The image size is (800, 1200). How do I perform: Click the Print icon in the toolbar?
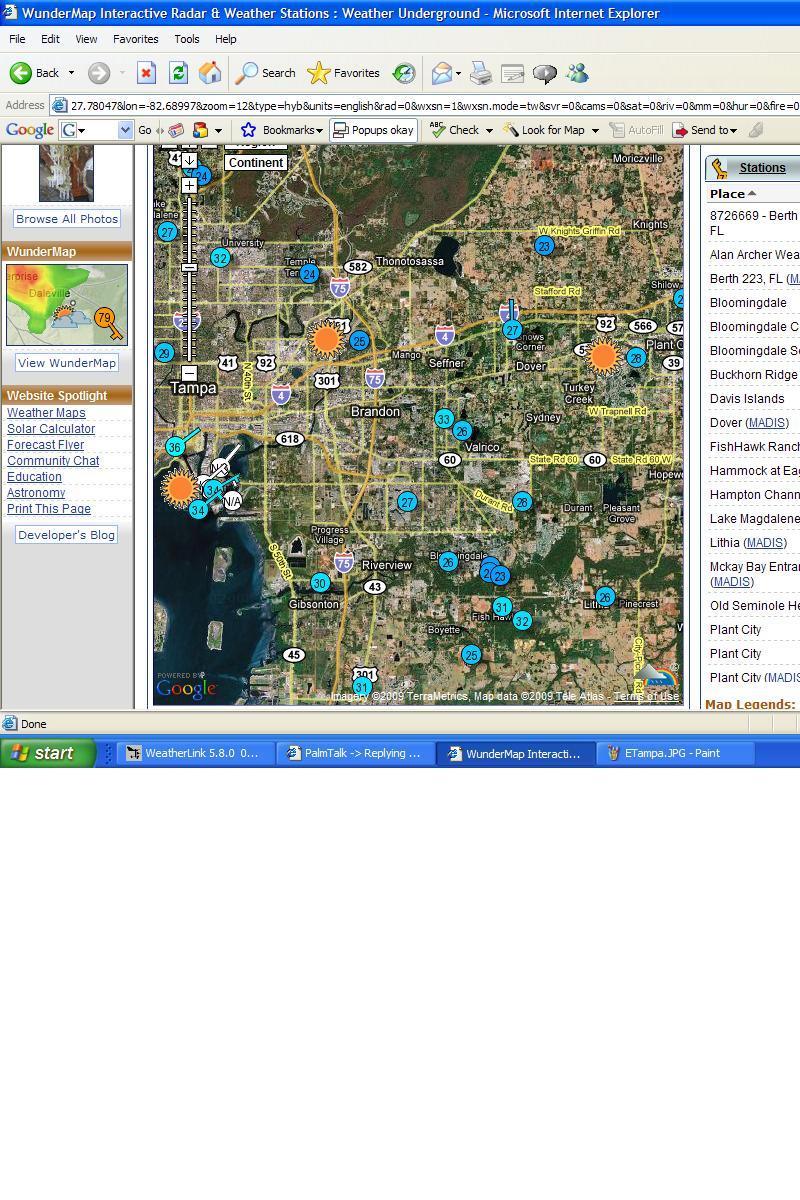(481, 73)
